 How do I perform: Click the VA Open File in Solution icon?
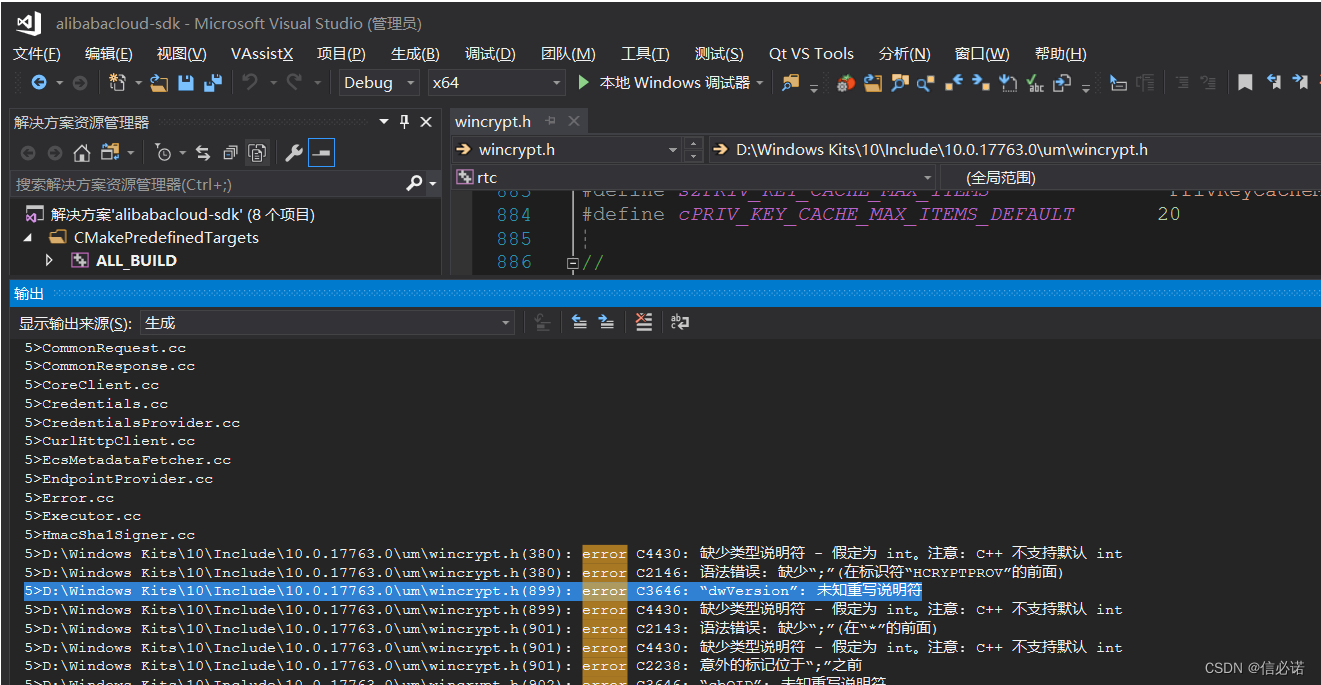(873, 83)
